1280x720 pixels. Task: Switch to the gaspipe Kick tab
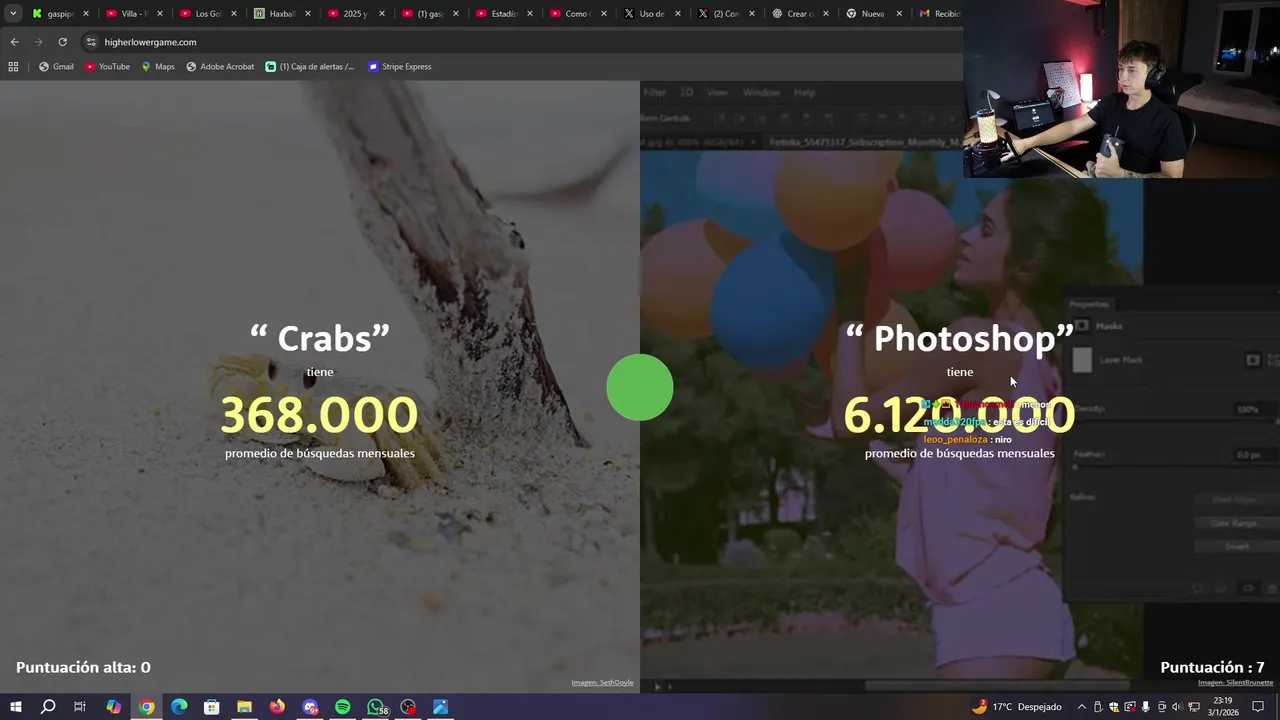60,14
